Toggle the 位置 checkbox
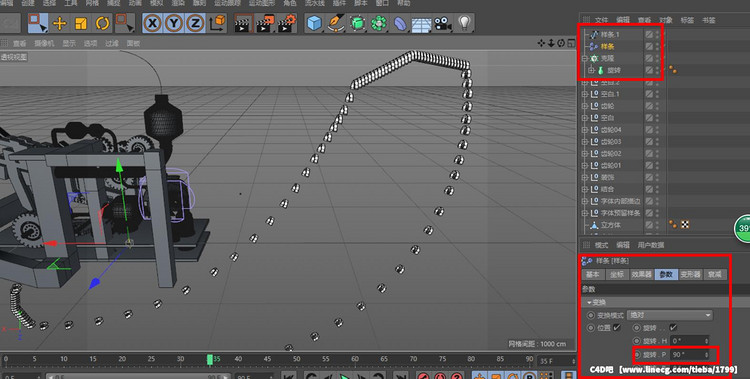This screenshot has height=379, width=750. [x=617, y=328]
